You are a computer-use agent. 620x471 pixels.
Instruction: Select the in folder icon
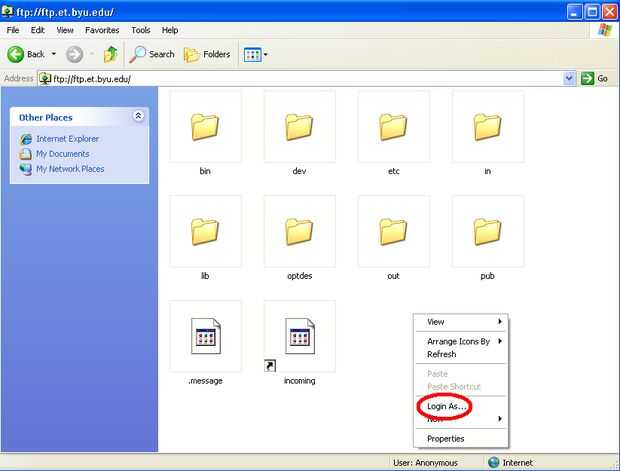click(487, 127)
